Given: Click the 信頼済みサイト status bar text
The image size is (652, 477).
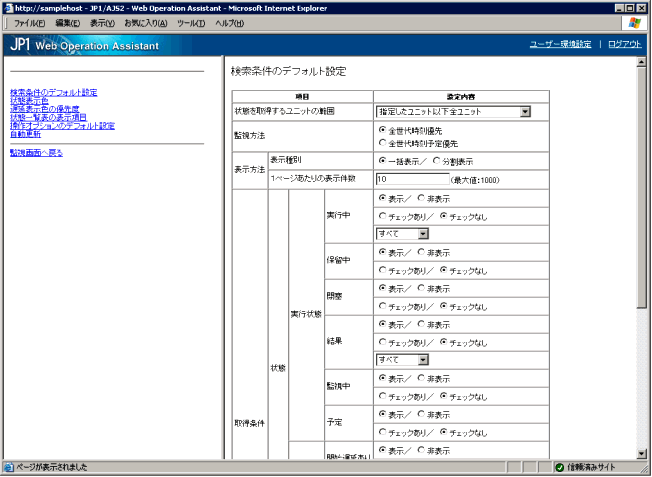Looking at the screenshot, I should click(x=590, y=467).
